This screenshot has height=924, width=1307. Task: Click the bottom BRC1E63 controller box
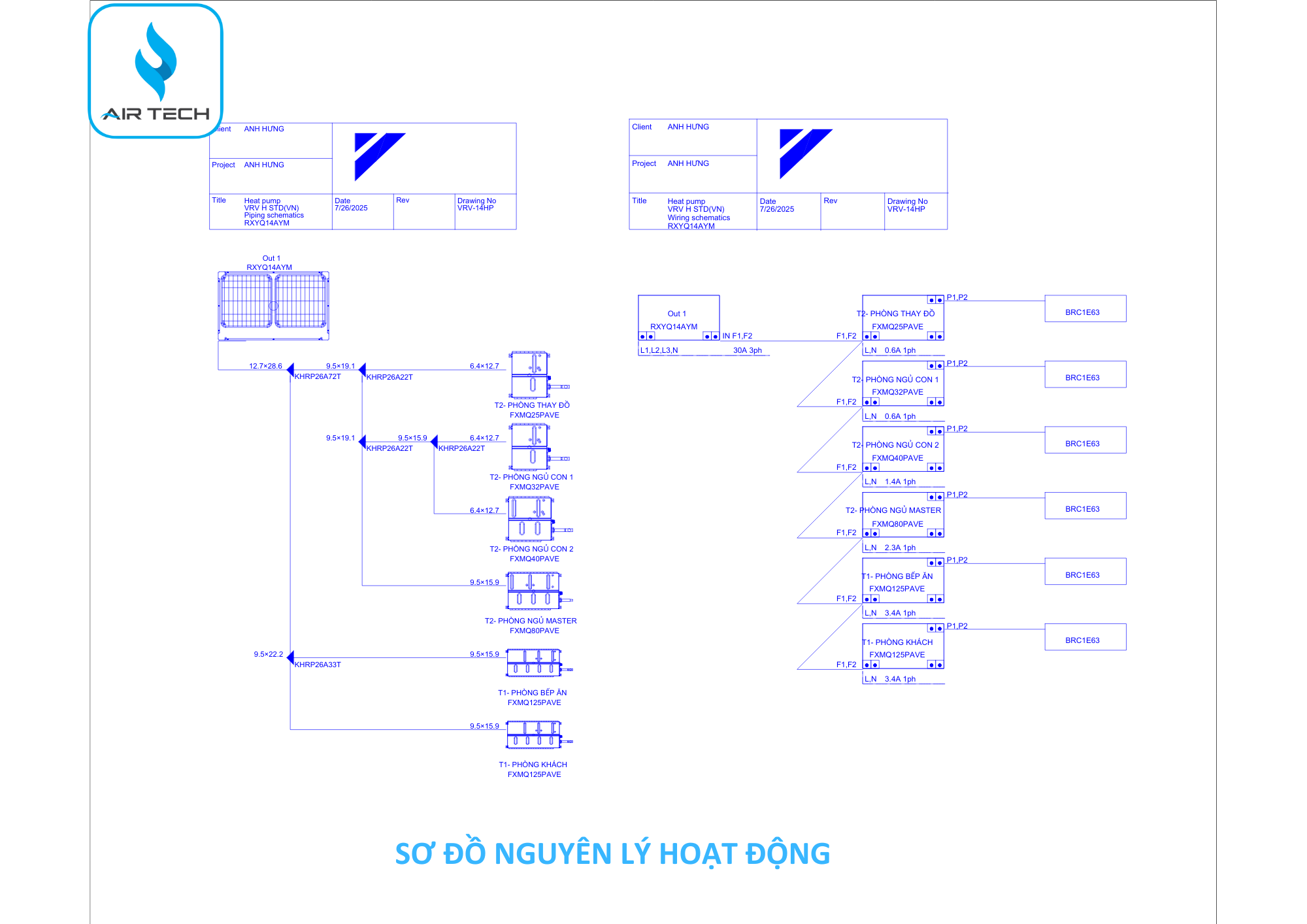point(1085,637)
